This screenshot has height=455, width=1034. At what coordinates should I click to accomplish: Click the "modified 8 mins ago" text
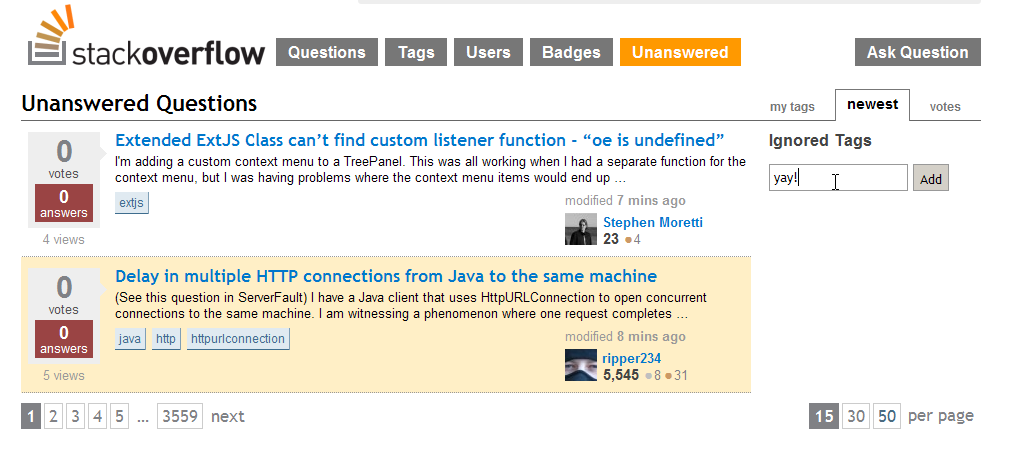625,336
